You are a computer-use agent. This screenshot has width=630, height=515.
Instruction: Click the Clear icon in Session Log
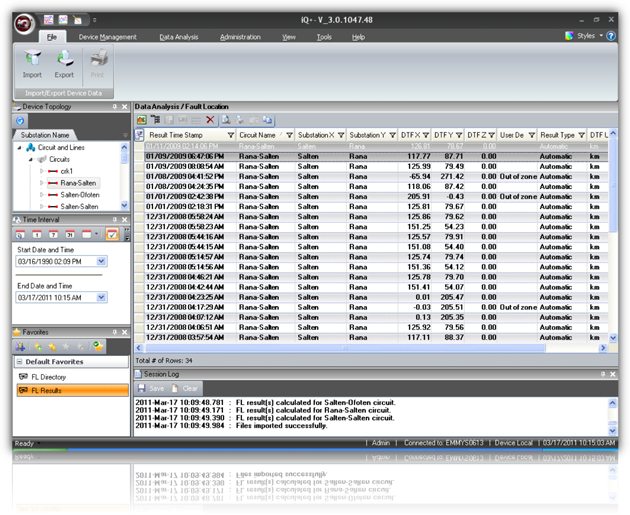click(175, 388)
